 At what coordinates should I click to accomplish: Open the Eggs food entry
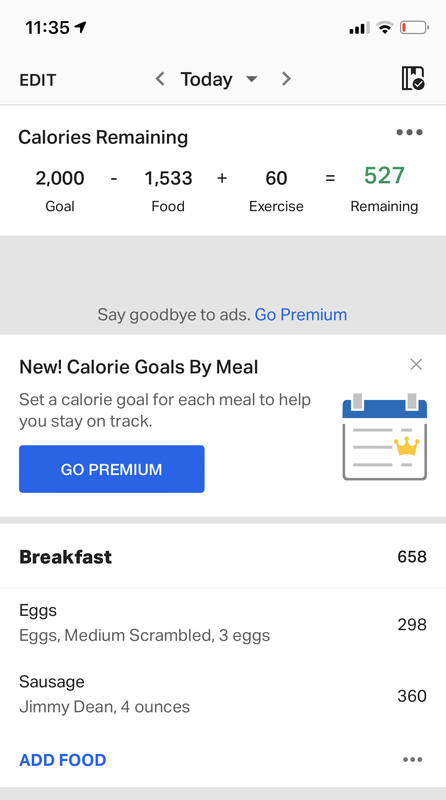(x=223, y=623)
